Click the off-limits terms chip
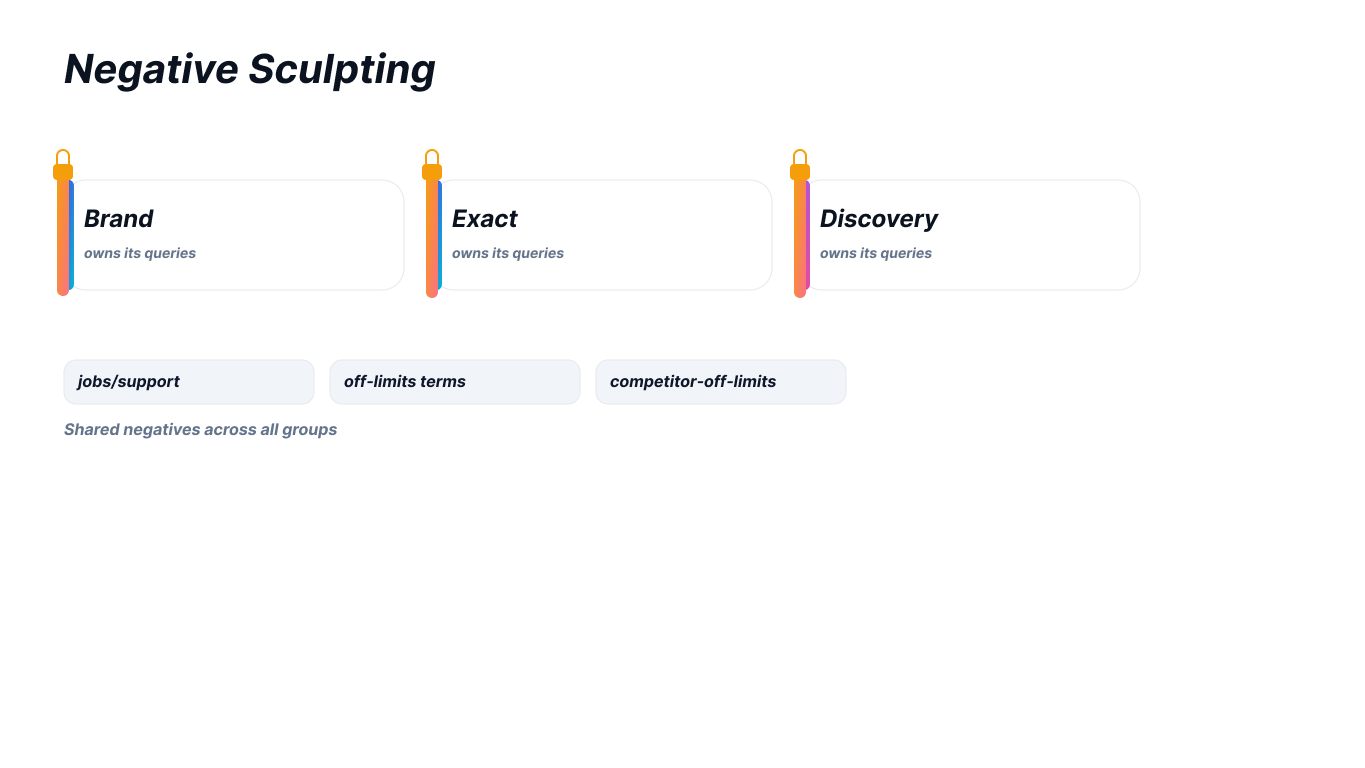This screenshot has width=1365, height=768. click(455, 382)
